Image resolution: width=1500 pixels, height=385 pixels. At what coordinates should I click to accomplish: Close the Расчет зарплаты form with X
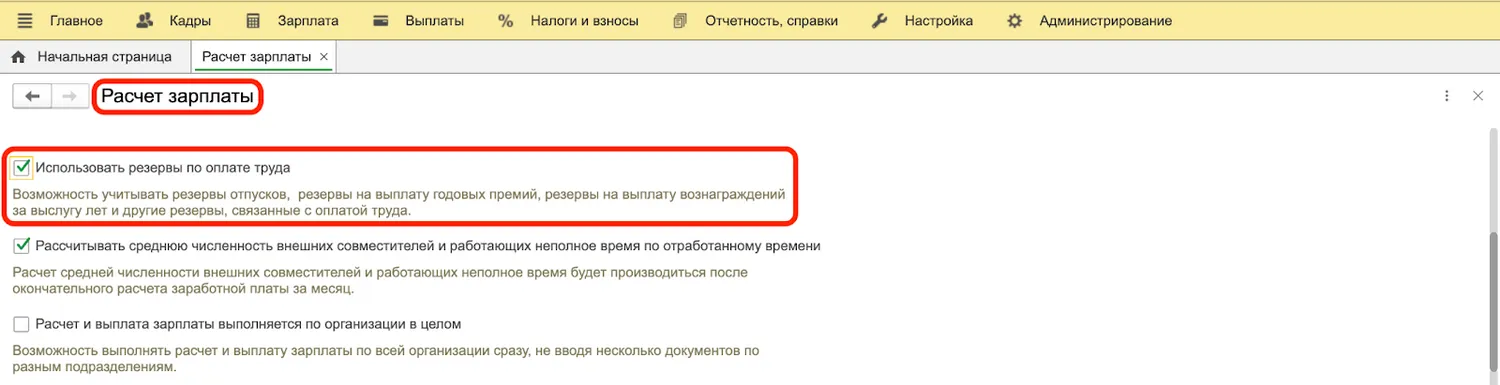tap(1478, 96)
